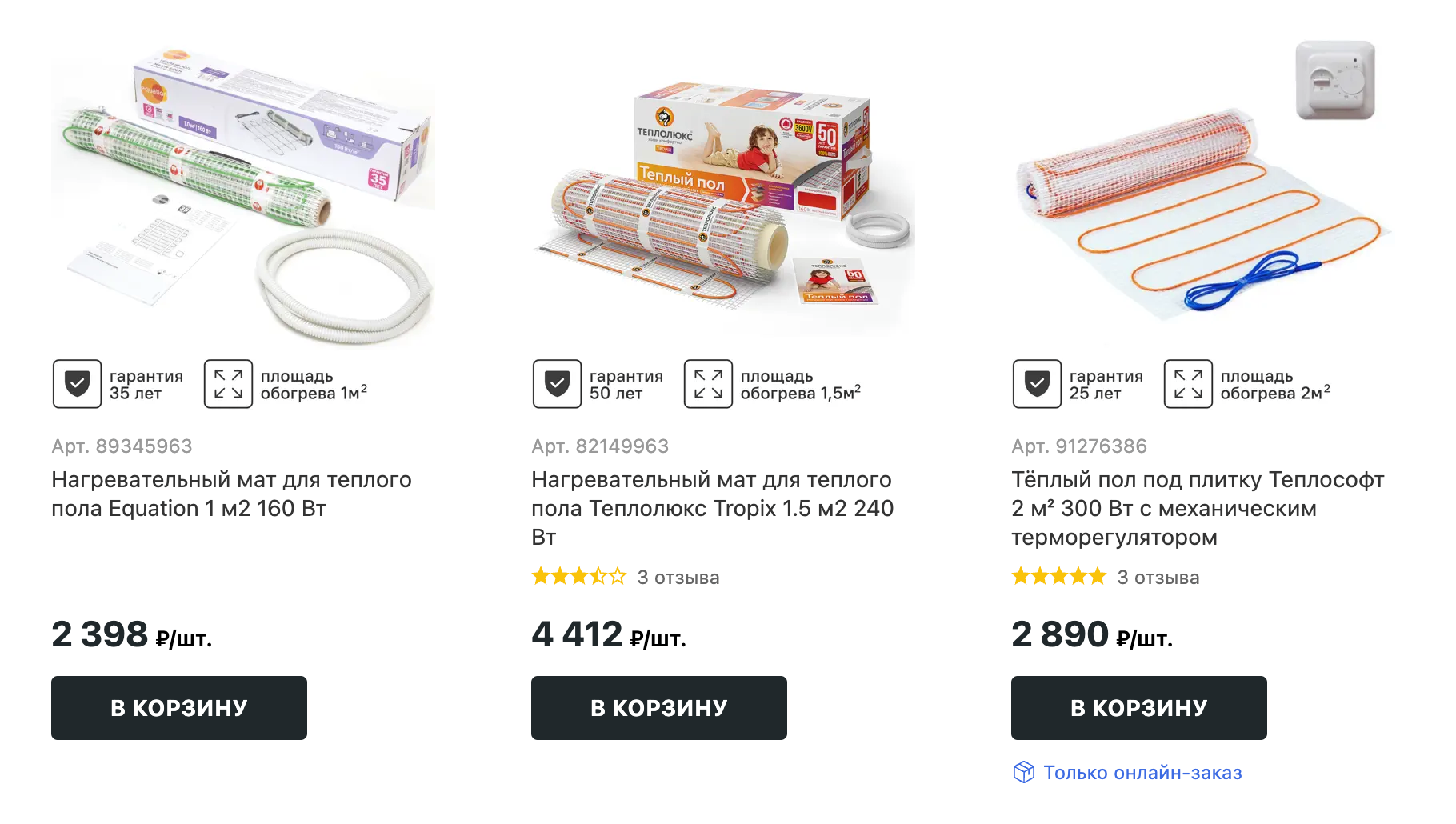The image size is (1456, 824).
Task: Open Теплолюкс Tropix 1.5 м2 product title
Action: pos(713,509)
